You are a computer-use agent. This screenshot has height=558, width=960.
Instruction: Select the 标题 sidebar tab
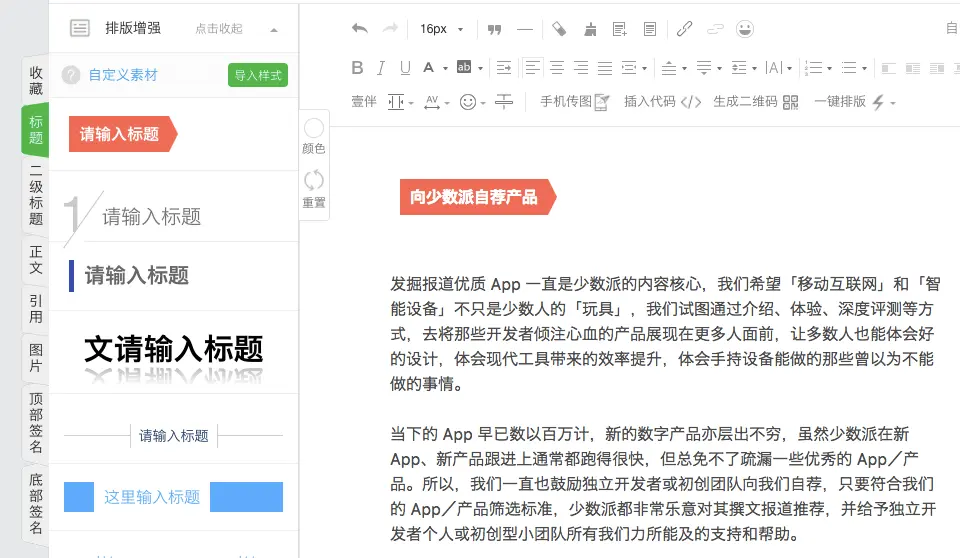(x=36, y=130)
